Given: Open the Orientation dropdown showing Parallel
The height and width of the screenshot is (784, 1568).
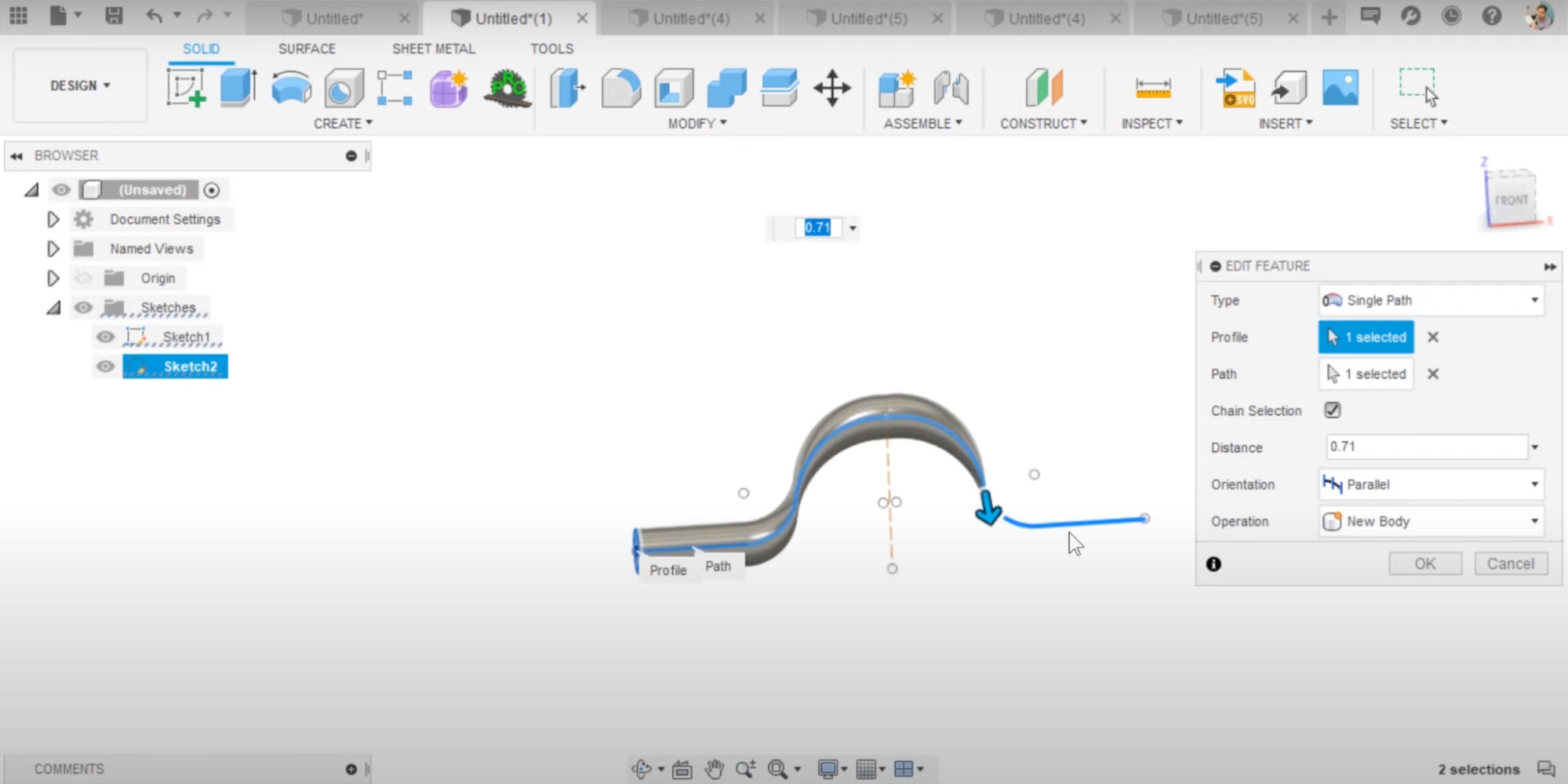Looking at the screenshot, I should (x=1431, y=484).
